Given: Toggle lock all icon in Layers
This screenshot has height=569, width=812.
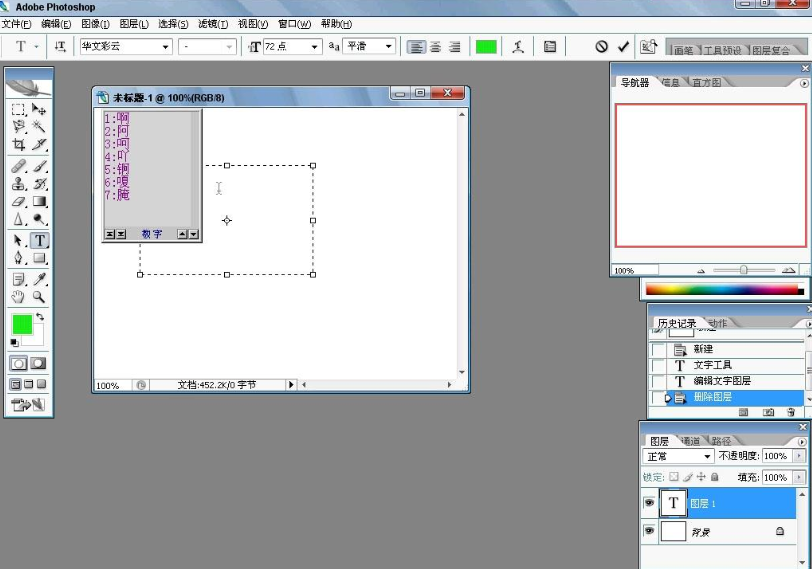Looking at the screenshot, I should pos(715,477).
